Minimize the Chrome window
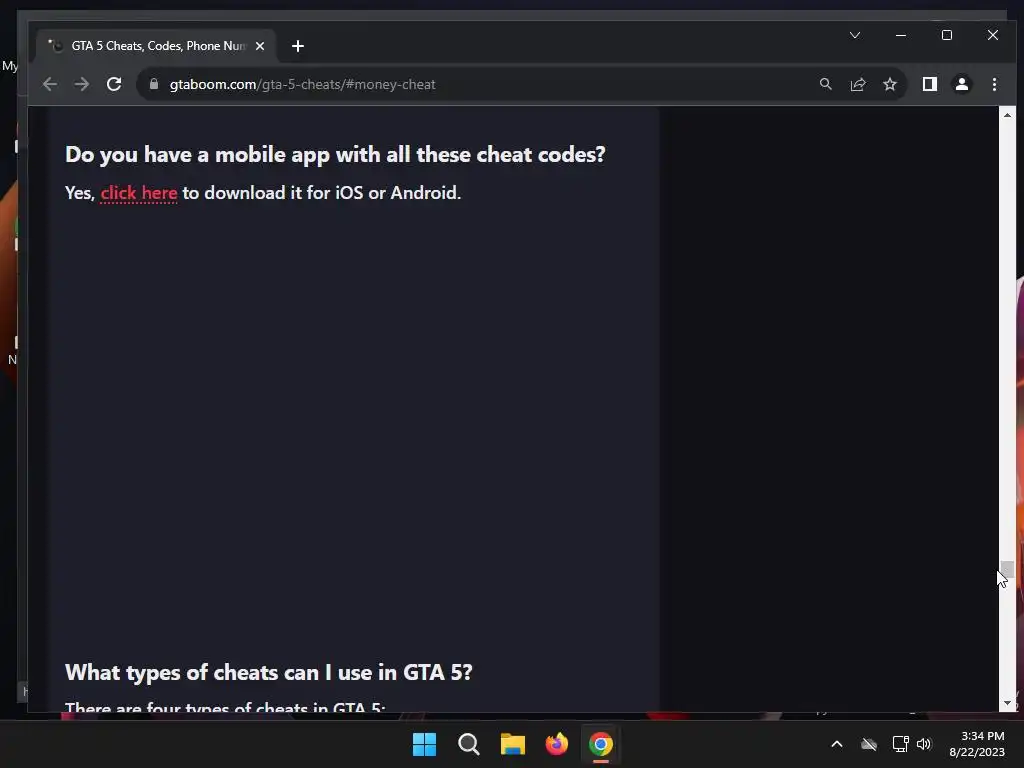This screenshot has width=1024, height=768. [901, 35]
